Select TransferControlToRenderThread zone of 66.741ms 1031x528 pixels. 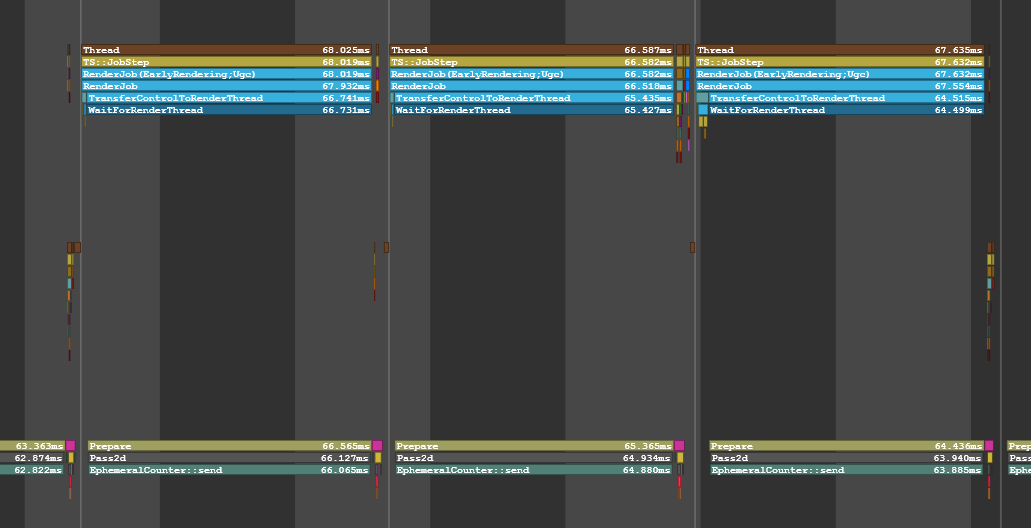point(229,98)
